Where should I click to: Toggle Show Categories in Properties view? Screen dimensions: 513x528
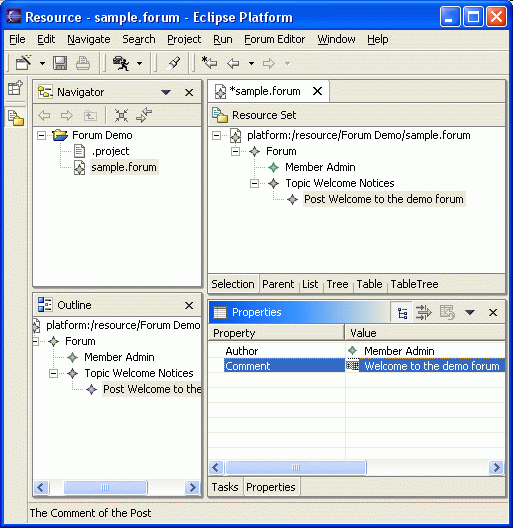(402, 313)
